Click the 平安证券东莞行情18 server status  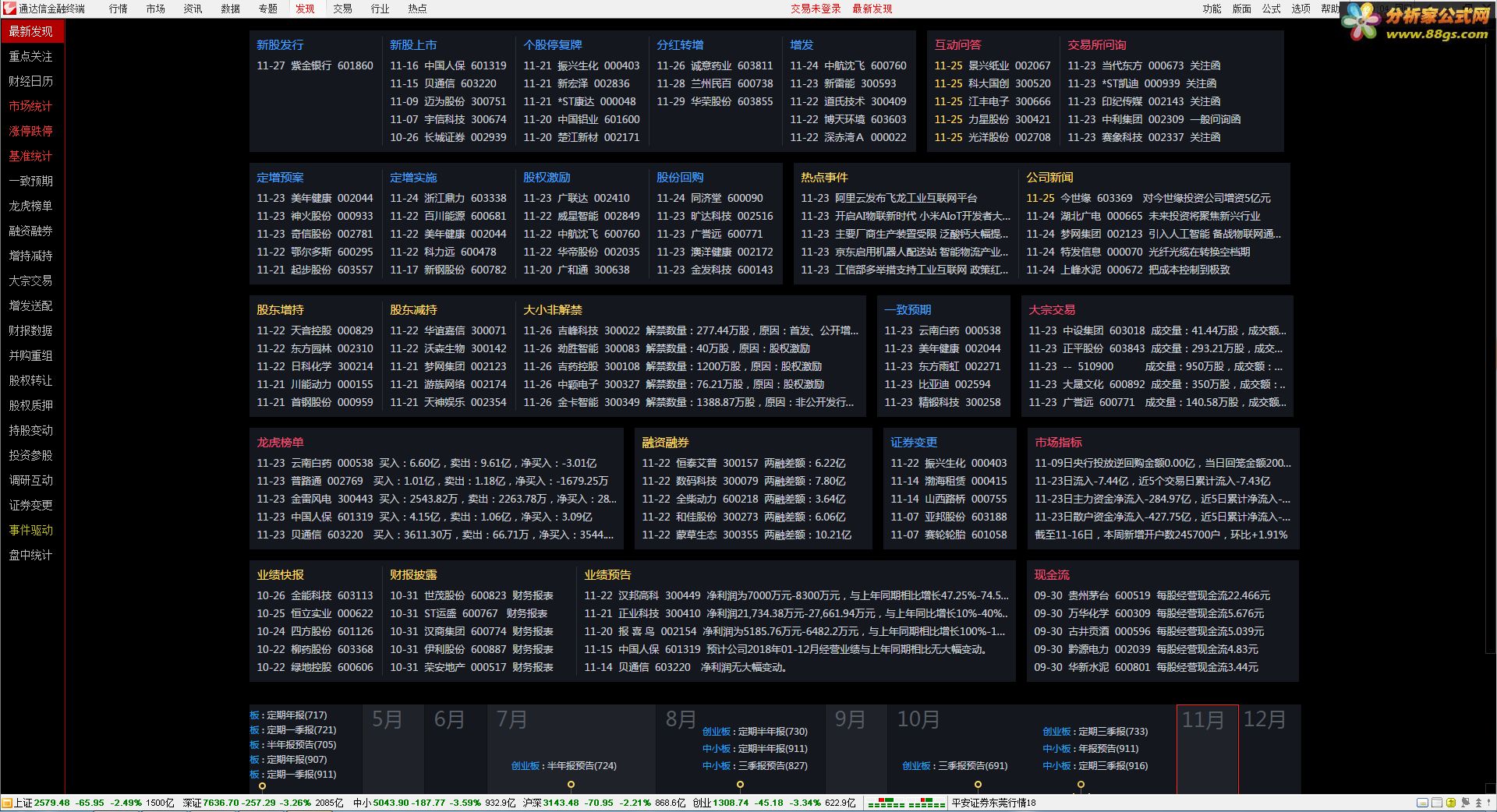(x=994, y=803)
